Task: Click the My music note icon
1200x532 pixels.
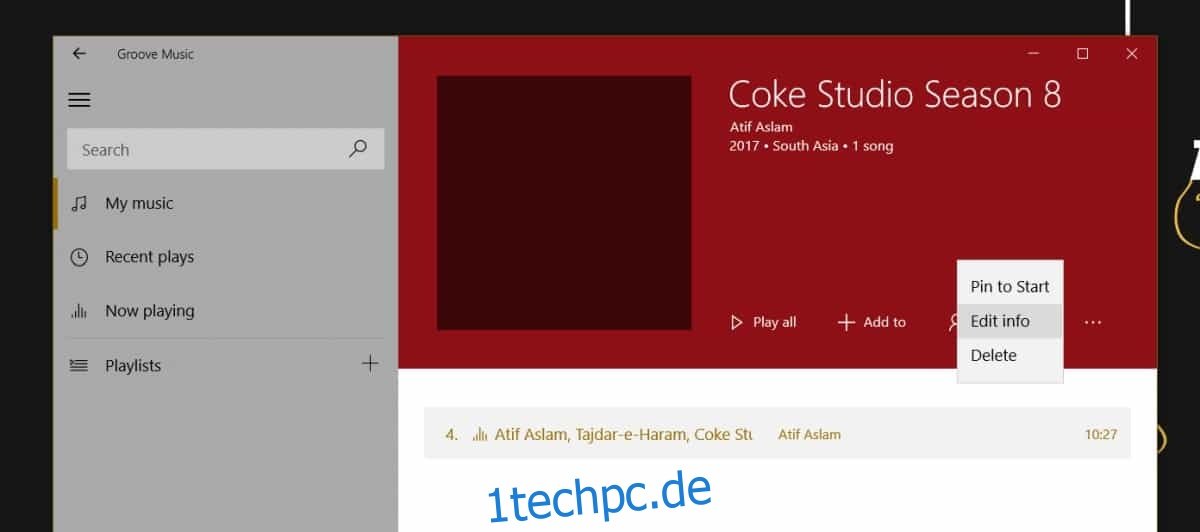Action: tap(79, 203)
